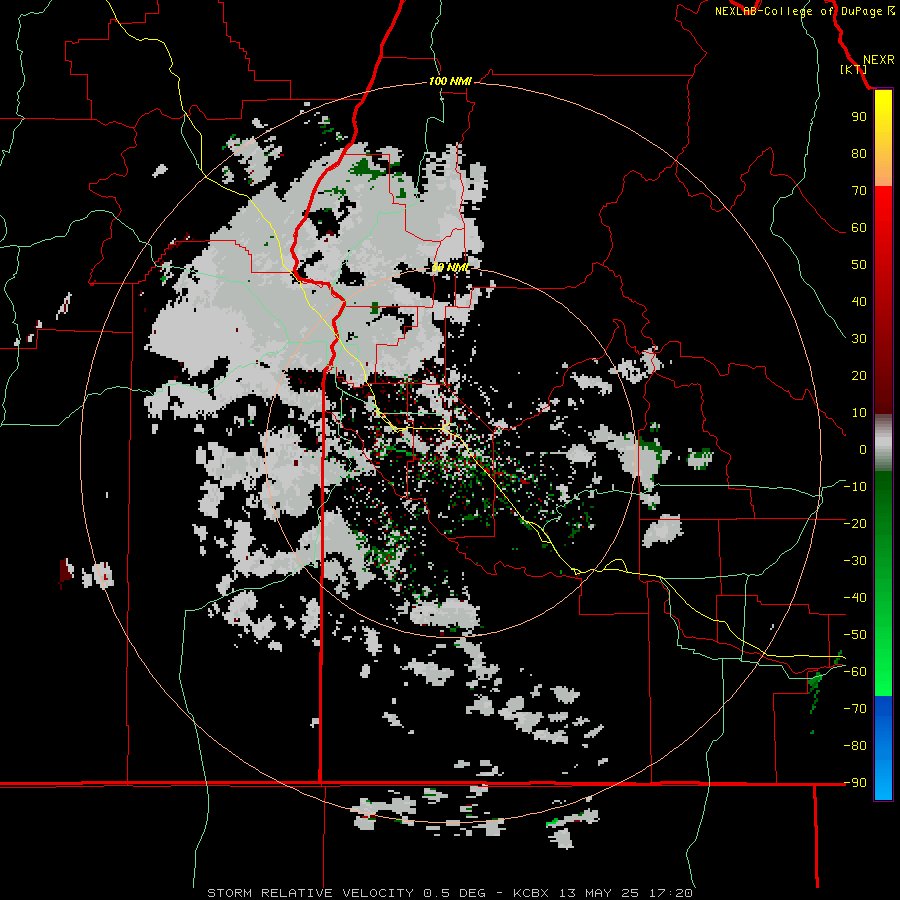Image resolution: width=900 pixels, height=900 pixels.
Task: Click the -70 value on the velocity scale
Action: [x=855, y=709]
